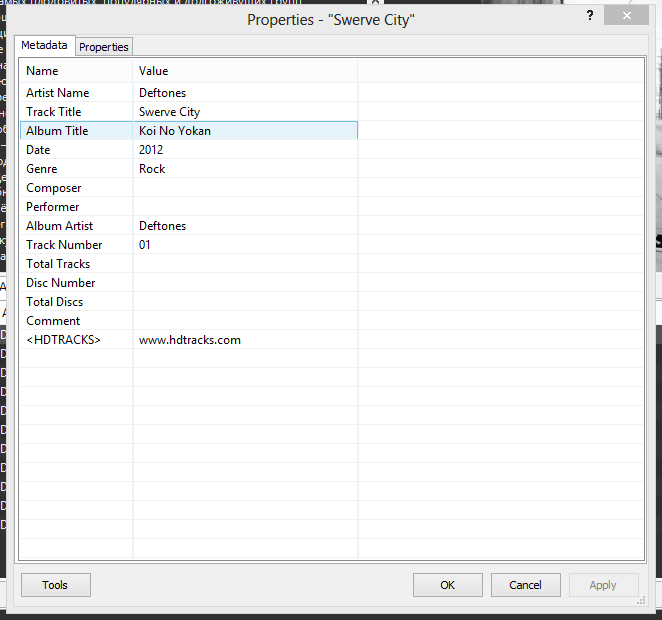662x620 pixels.
Task: Select the Artist Name row label
Action: pyautogui.click(x=58, y=93)
